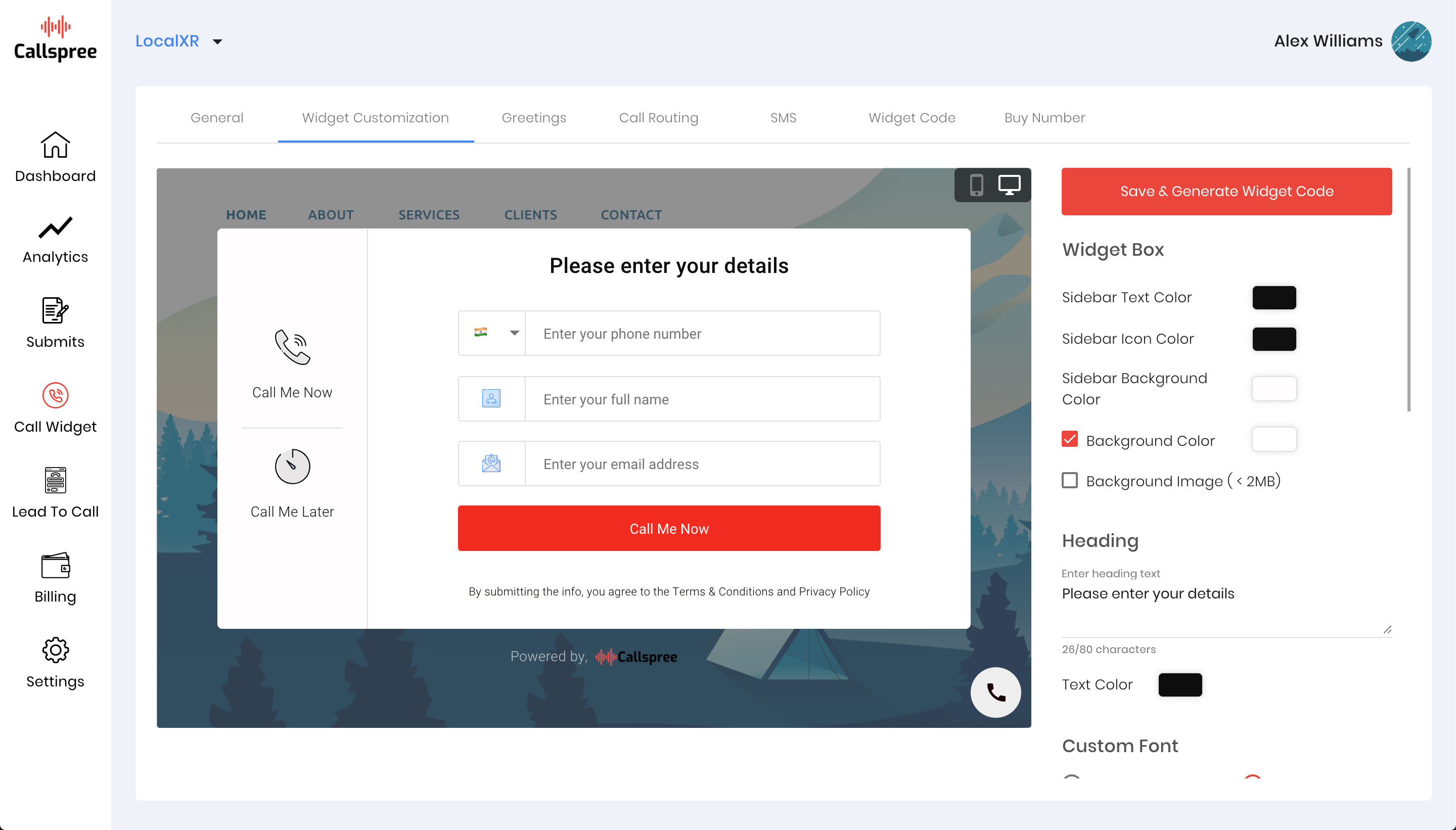
Task: Click ABOUT in the preview navigation
Action: click(x=331, y=214)
